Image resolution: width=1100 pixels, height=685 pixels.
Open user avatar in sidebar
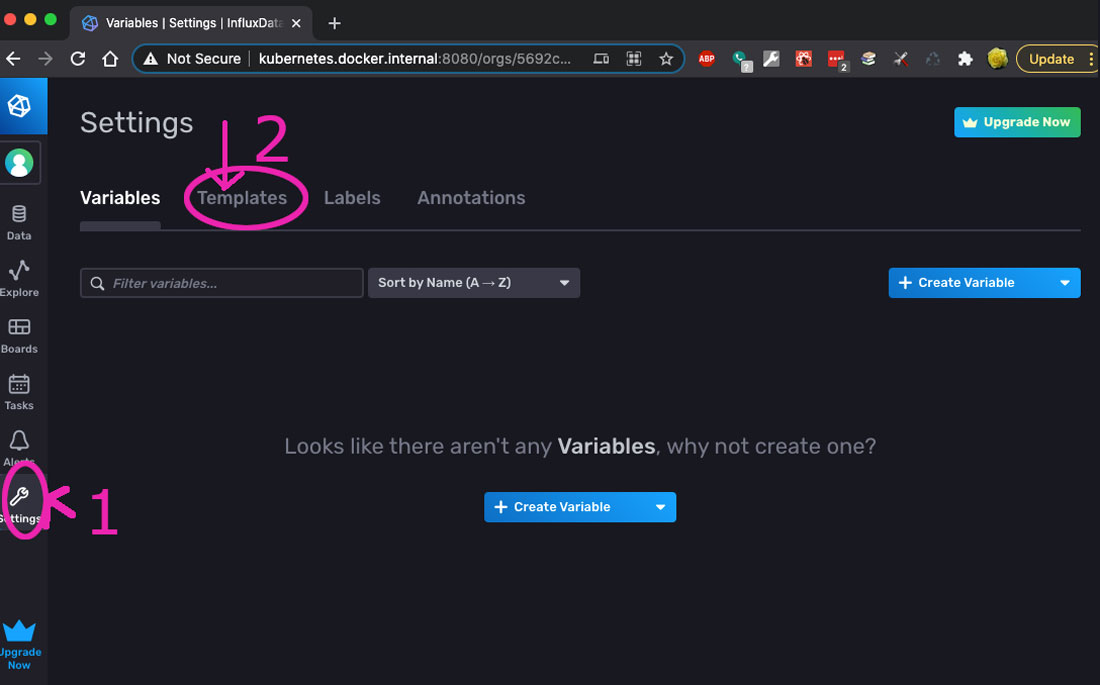[x=19, y=162]
